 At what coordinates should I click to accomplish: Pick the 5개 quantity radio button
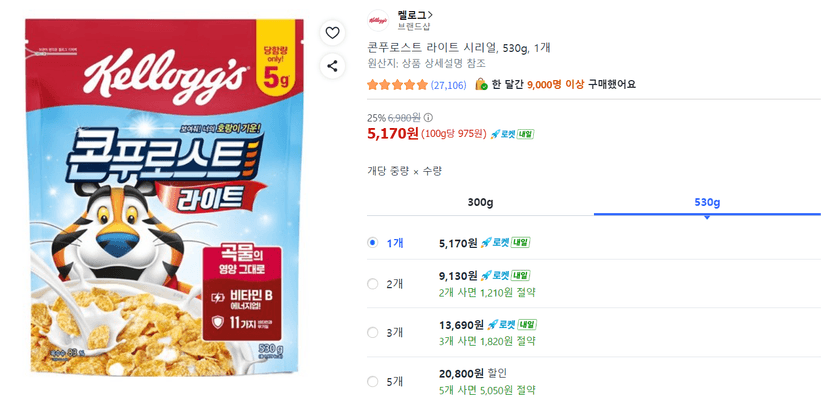[x=372, y=382]
